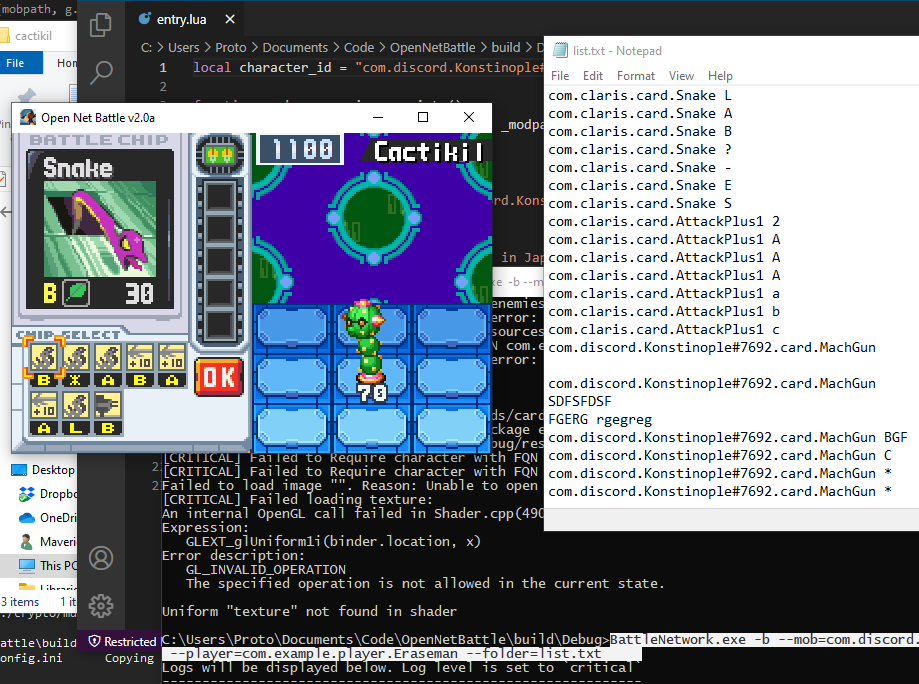Open the Notepad Format menu
919x684 pixels.
[x=635, y=76]
